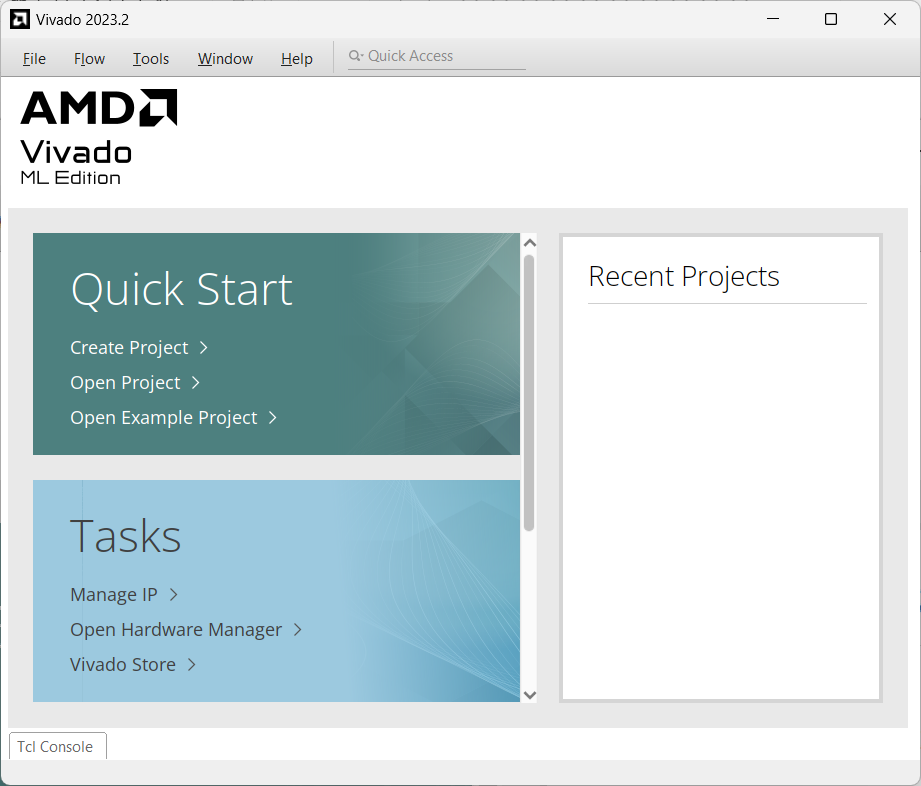Close the Vivado window
The height and width of the screenshot is (786, 921).
click(890, 19)
